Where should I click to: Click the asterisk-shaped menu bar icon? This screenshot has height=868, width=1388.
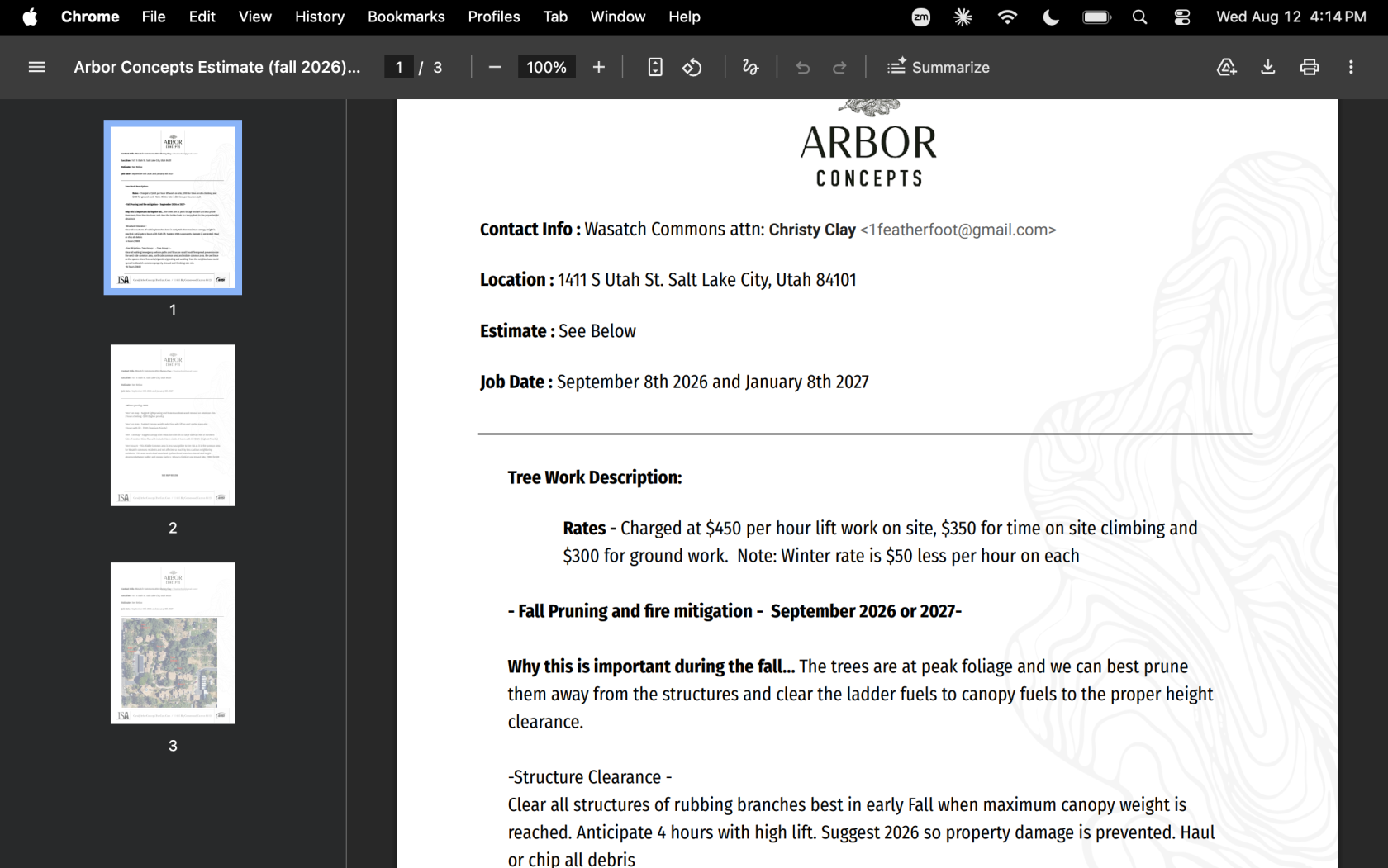(x=963, y=17)
